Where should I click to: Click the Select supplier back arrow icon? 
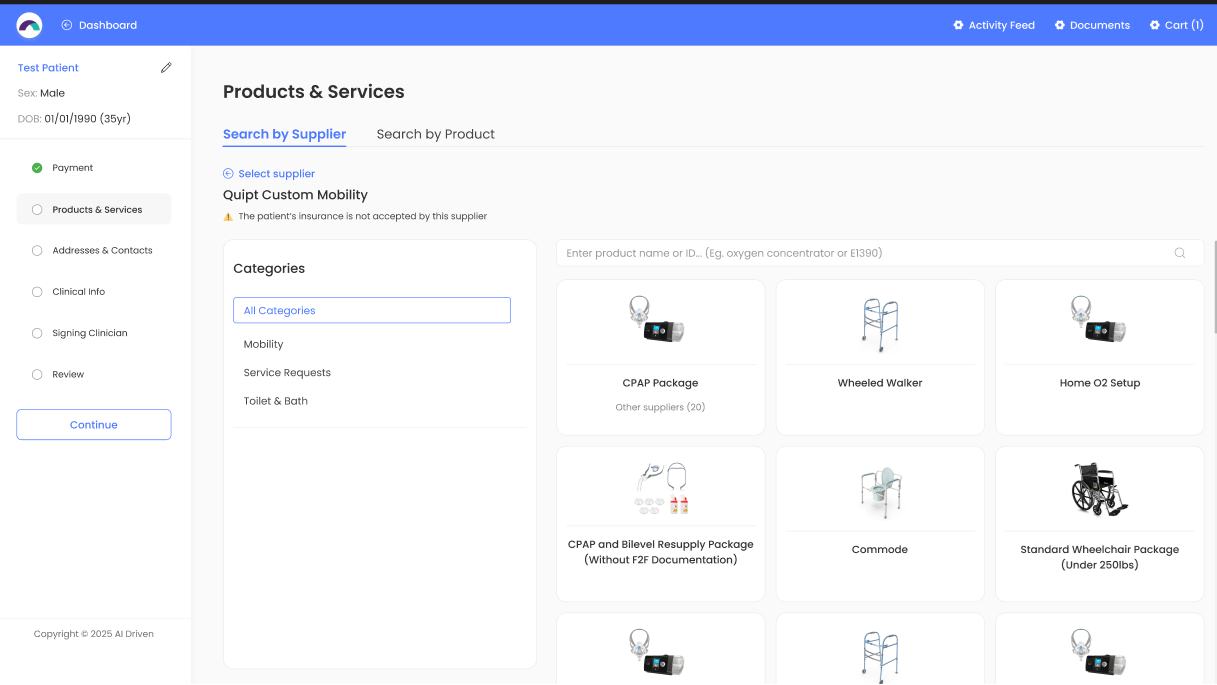pos(228,174)
